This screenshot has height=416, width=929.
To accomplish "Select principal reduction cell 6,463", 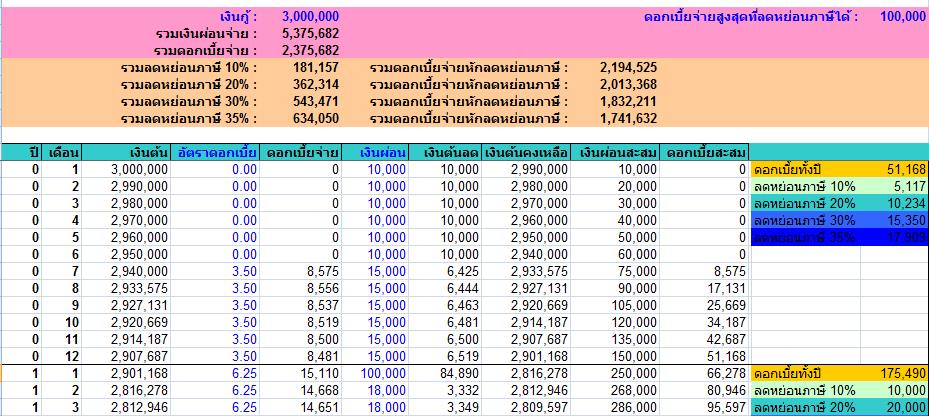I will pos(446,306).
